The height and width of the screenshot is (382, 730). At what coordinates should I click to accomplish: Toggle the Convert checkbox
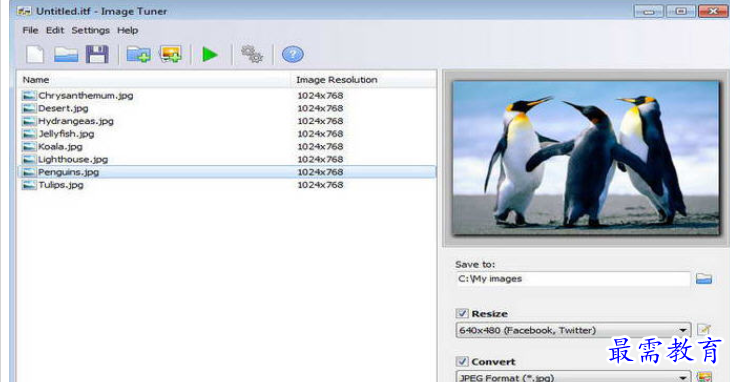(462, 362)
